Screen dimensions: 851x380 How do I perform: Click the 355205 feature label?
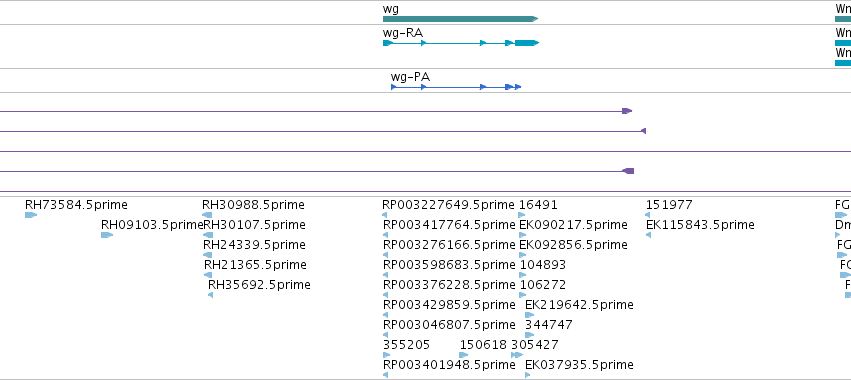[407, 345]
